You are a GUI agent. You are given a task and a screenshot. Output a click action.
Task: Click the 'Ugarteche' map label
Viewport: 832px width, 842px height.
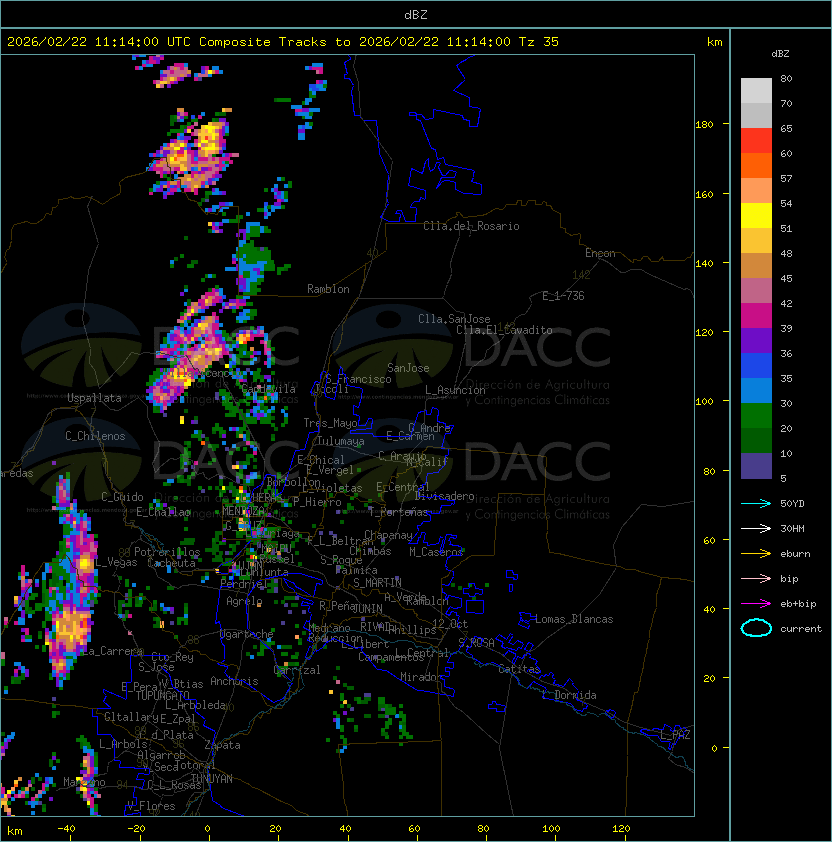click(x=247, y=634)
